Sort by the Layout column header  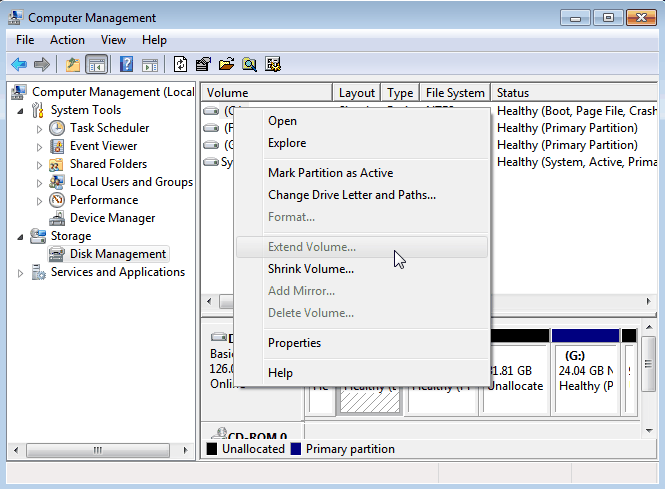(357, 92)
